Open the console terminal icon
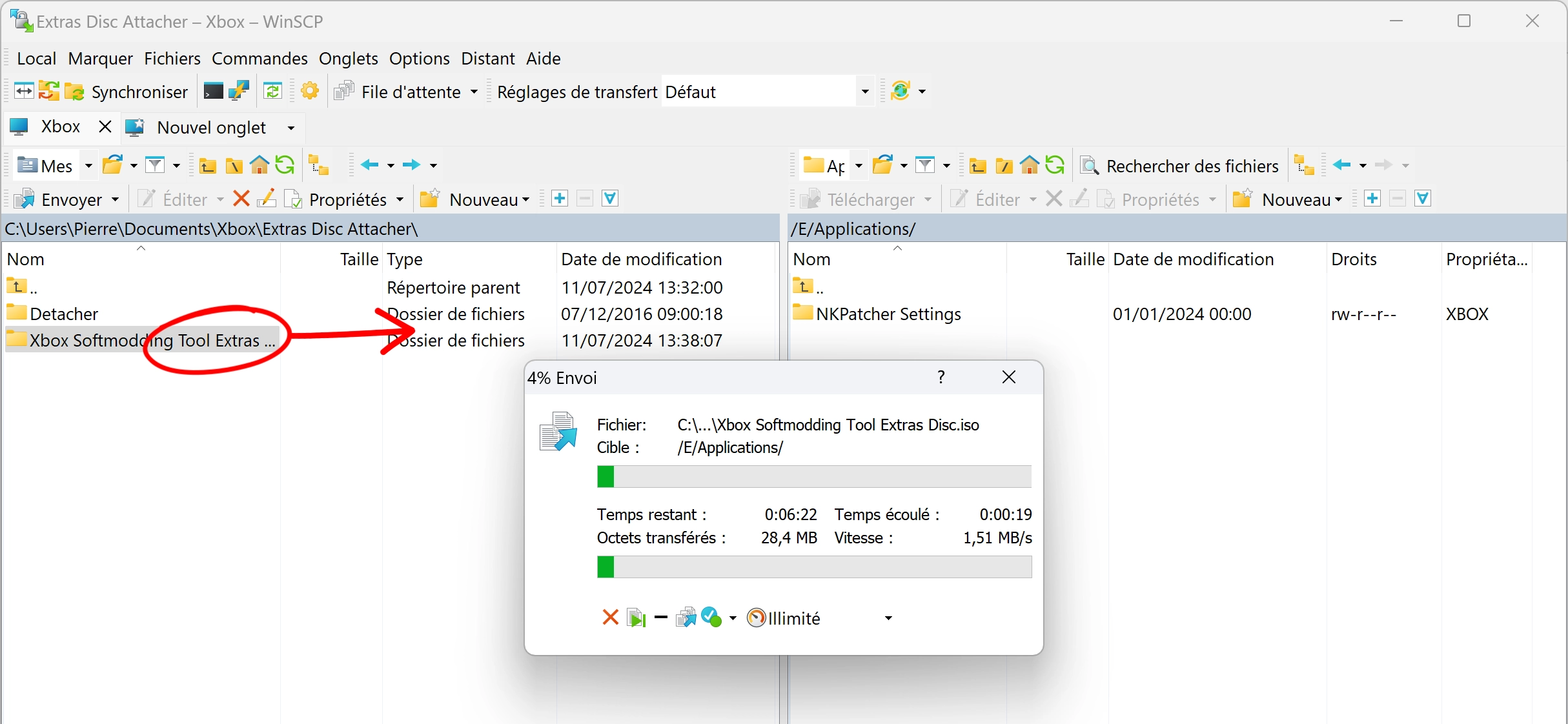 click(213, 91)
